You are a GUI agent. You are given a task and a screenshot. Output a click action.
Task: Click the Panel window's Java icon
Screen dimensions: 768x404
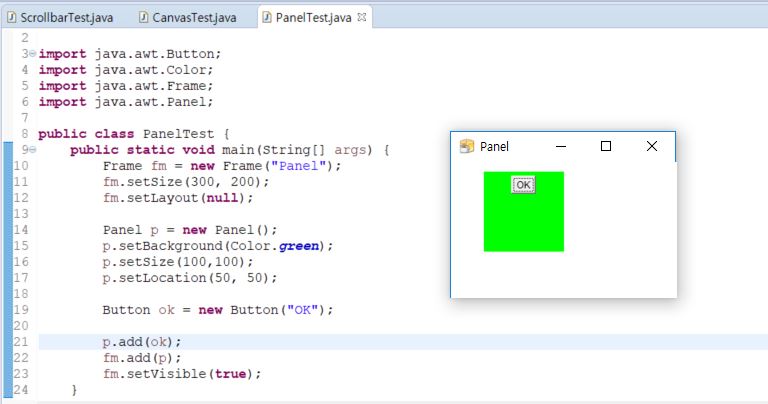pos(467,146)
